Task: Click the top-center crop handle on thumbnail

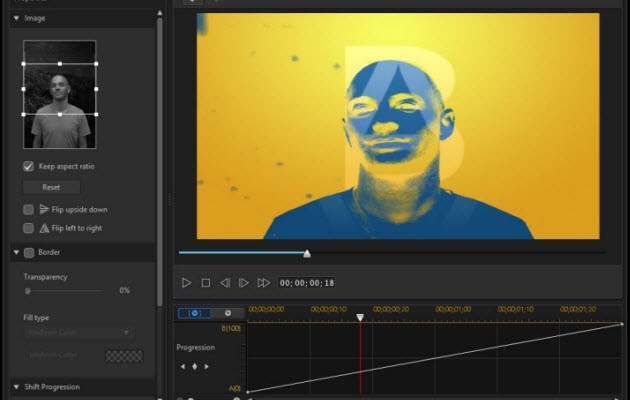Action: click(60, 64)
